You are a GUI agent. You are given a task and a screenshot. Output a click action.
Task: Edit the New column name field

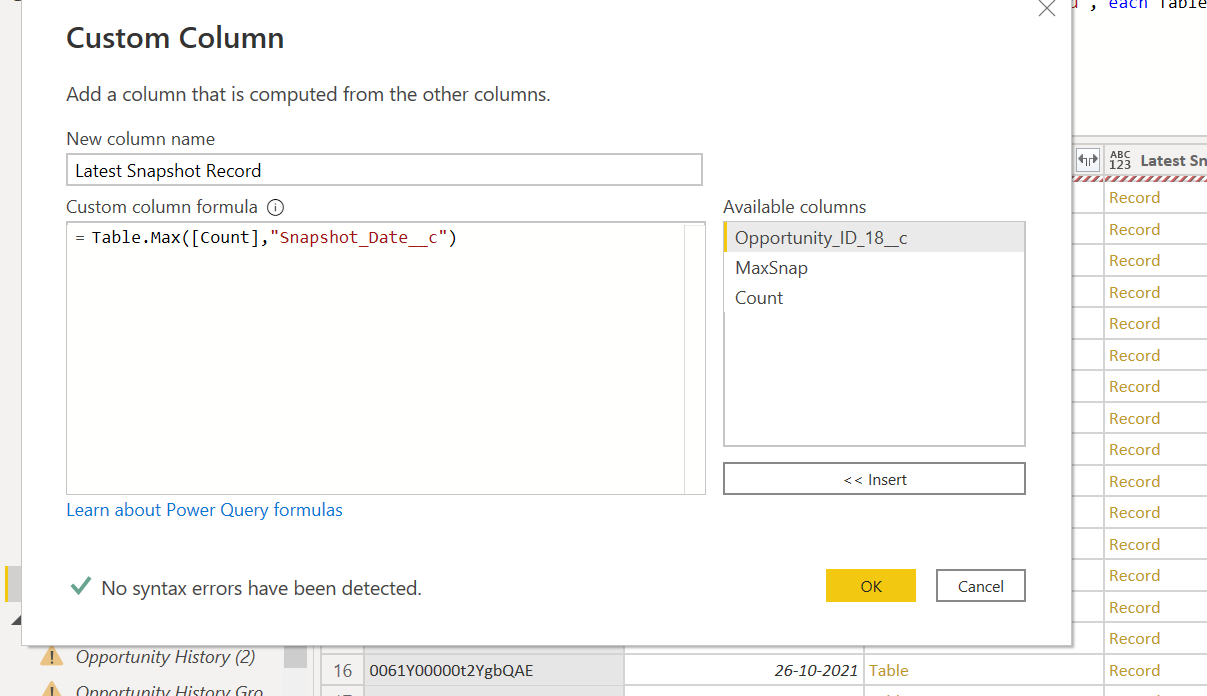[384, 170]
